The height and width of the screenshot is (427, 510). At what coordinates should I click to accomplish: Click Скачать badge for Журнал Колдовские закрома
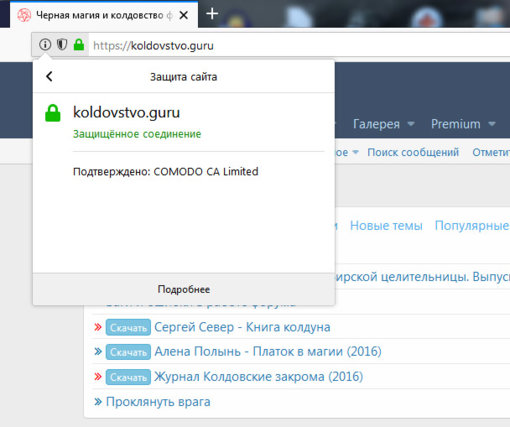128,377
